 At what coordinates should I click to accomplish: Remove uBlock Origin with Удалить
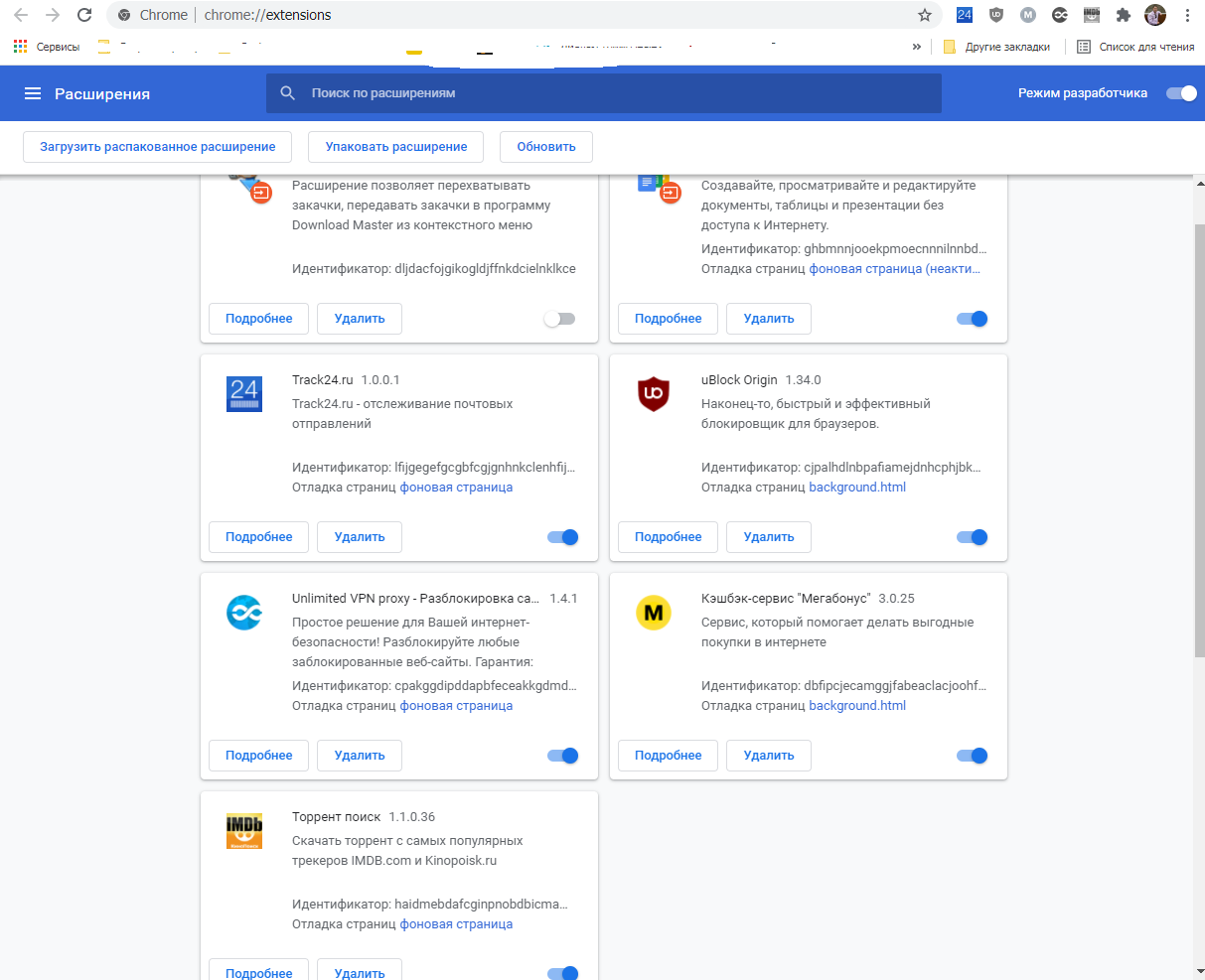pos(769,537)
